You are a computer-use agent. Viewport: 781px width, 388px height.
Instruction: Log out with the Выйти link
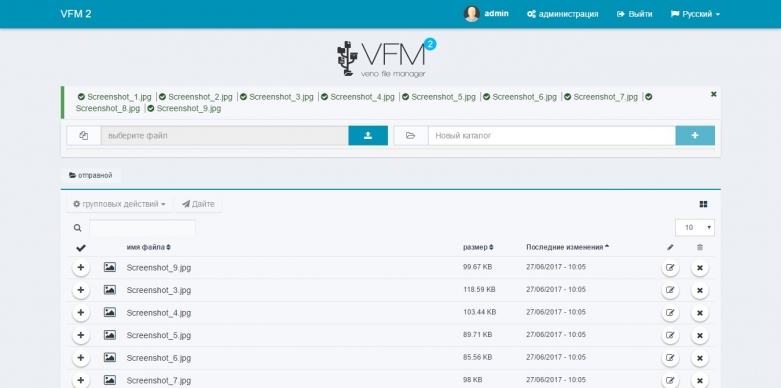[x=635, y=14]
